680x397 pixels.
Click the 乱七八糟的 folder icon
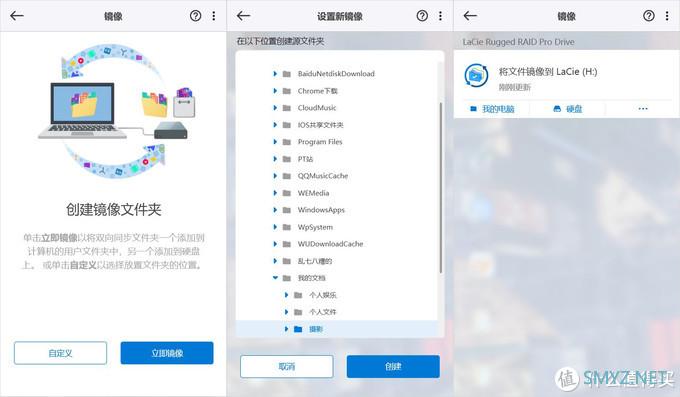[287, 261]
